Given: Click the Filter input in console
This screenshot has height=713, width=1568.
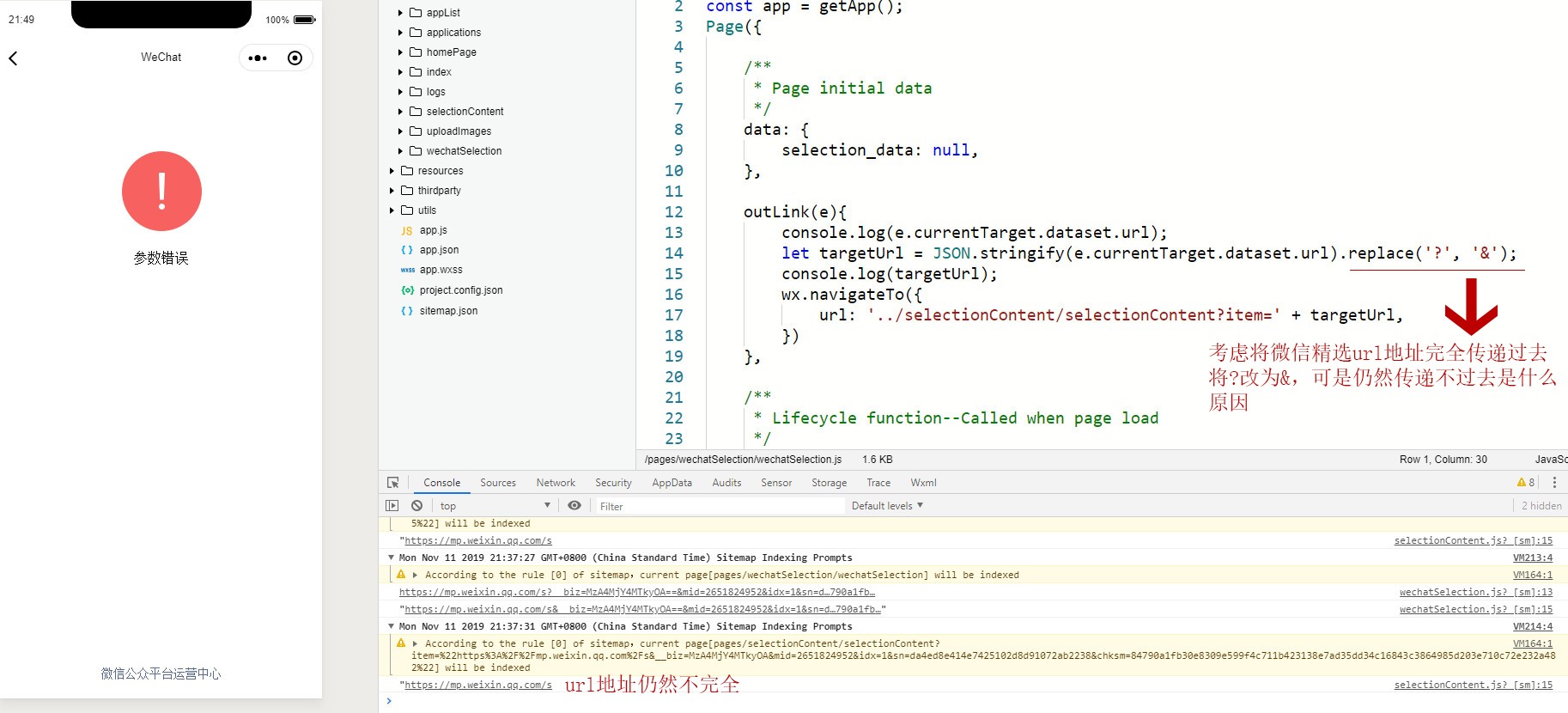Looking at the screenshot, I should pos(720,506).
